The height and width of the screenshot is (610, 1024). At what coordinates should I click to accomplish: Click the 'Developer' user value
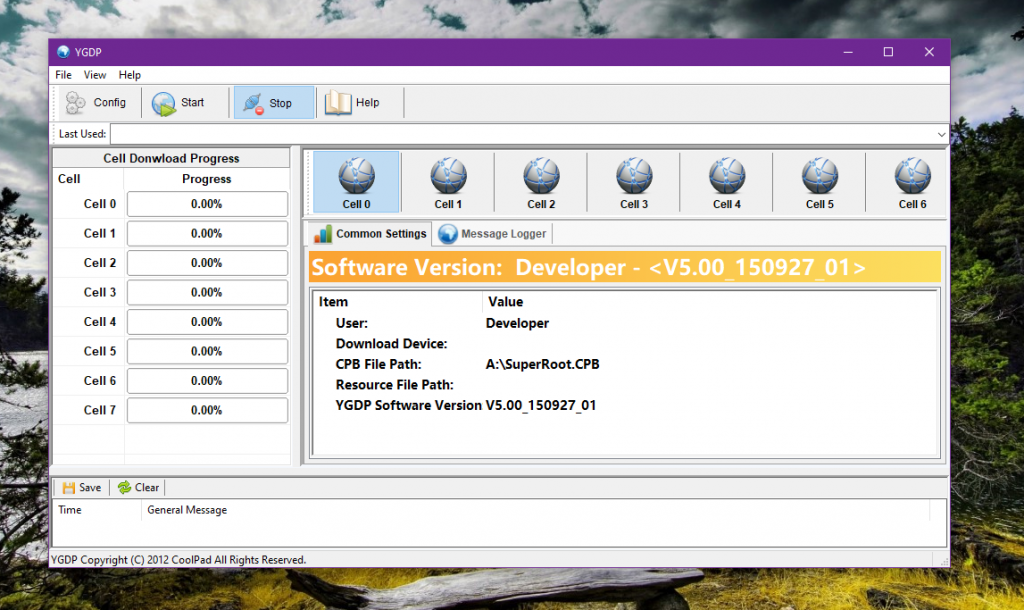[x=517, y=323]
